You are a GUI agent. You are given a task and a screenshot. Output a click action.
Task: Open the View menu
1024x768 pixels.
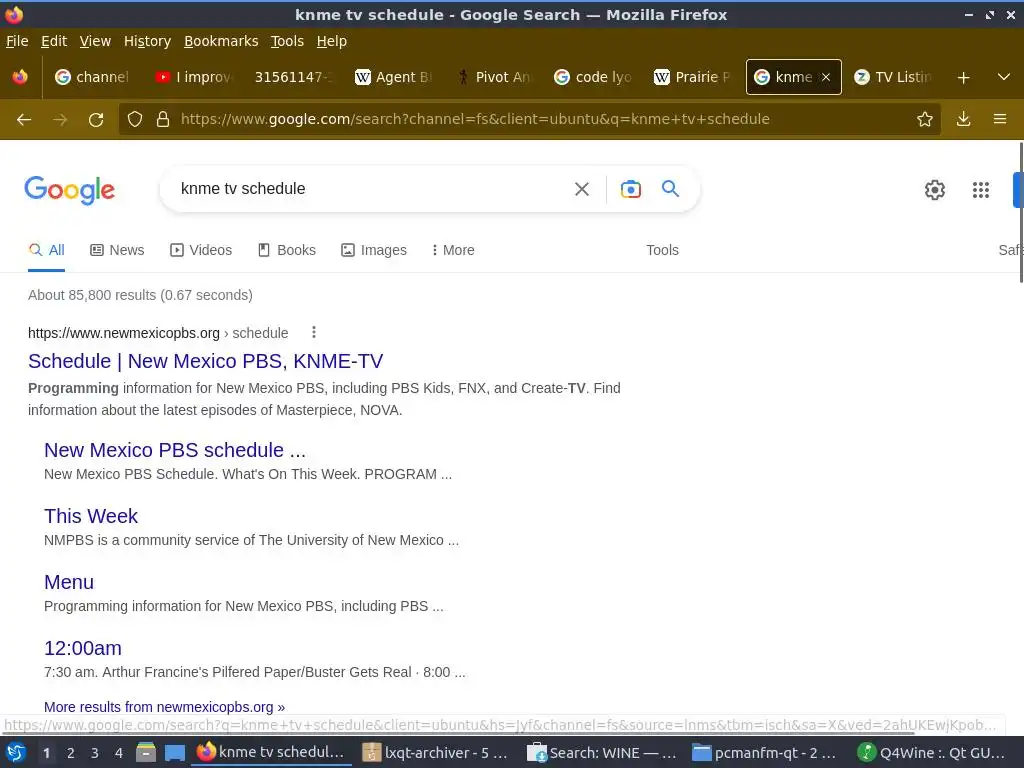pos(95,41)
